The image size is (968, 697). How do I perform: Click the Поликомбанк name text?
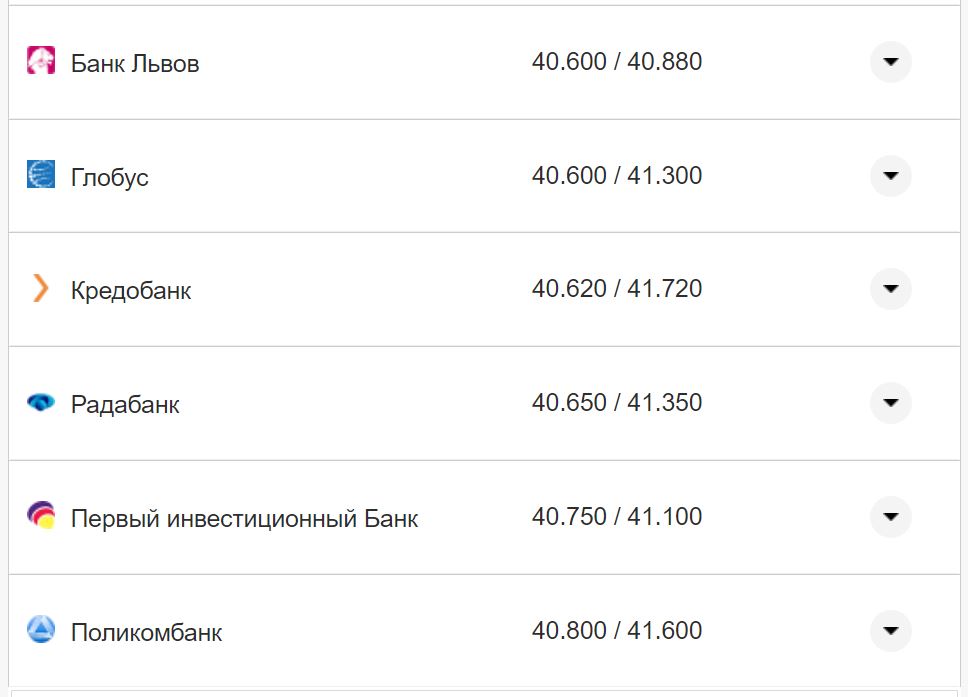pos(146,633)
